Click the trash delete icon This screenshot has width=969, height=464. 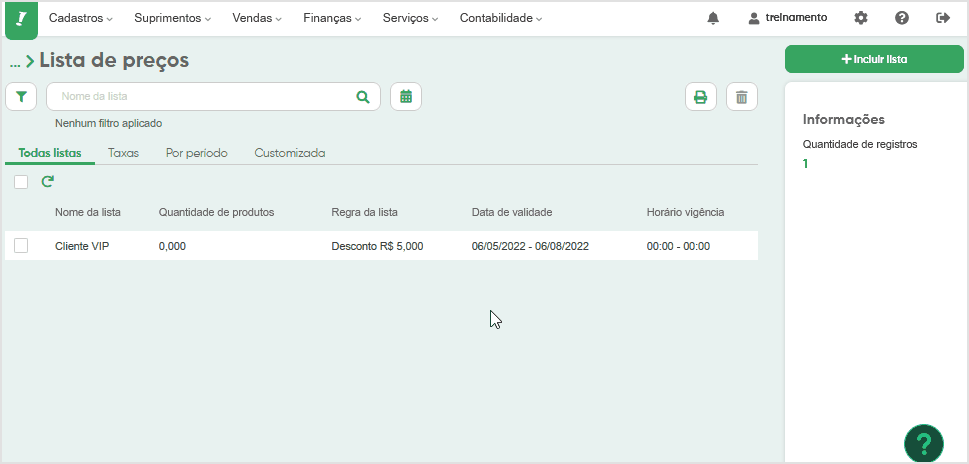click(742, 97)
